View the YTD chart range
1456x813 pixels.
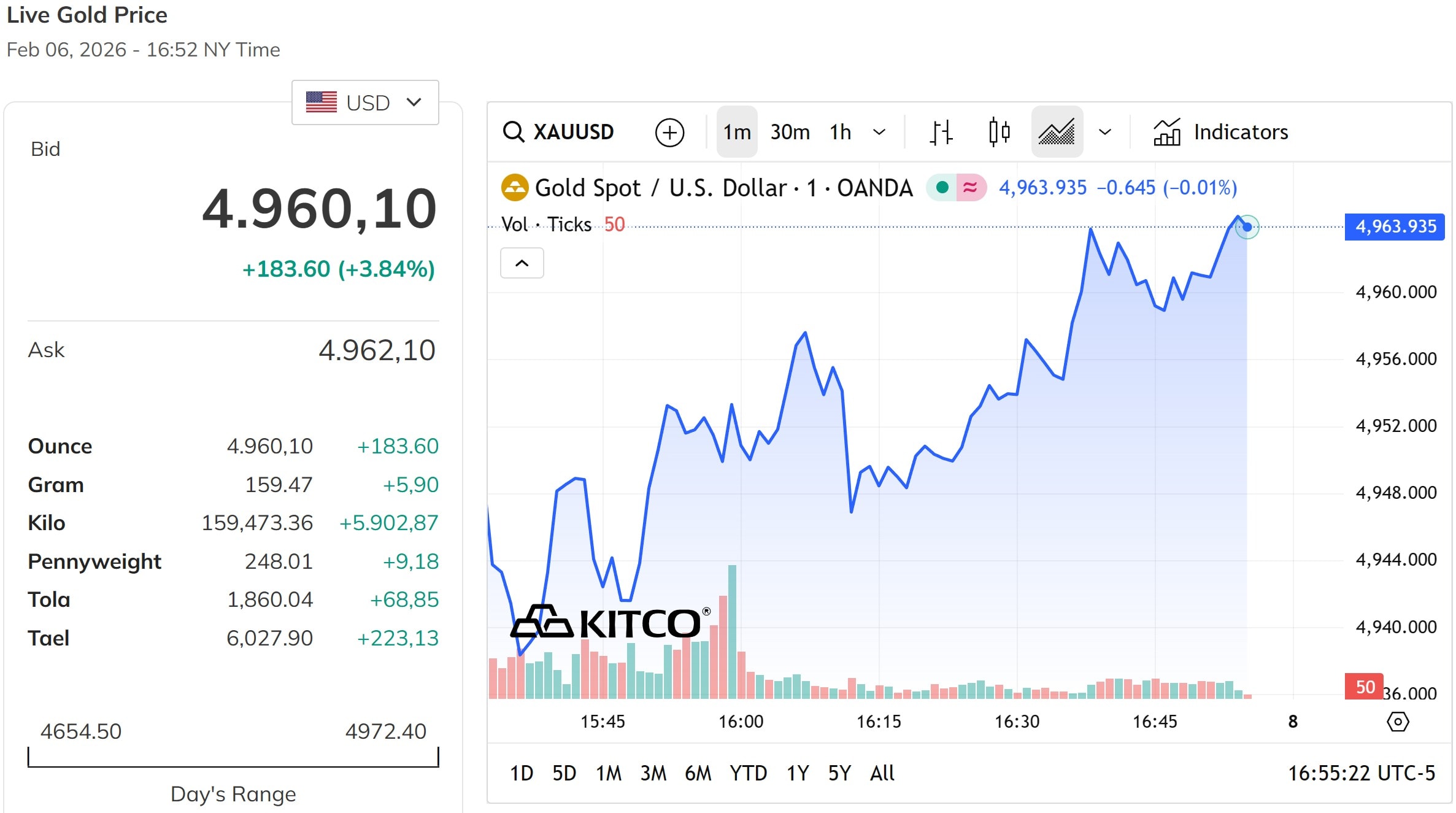point(749,773)
